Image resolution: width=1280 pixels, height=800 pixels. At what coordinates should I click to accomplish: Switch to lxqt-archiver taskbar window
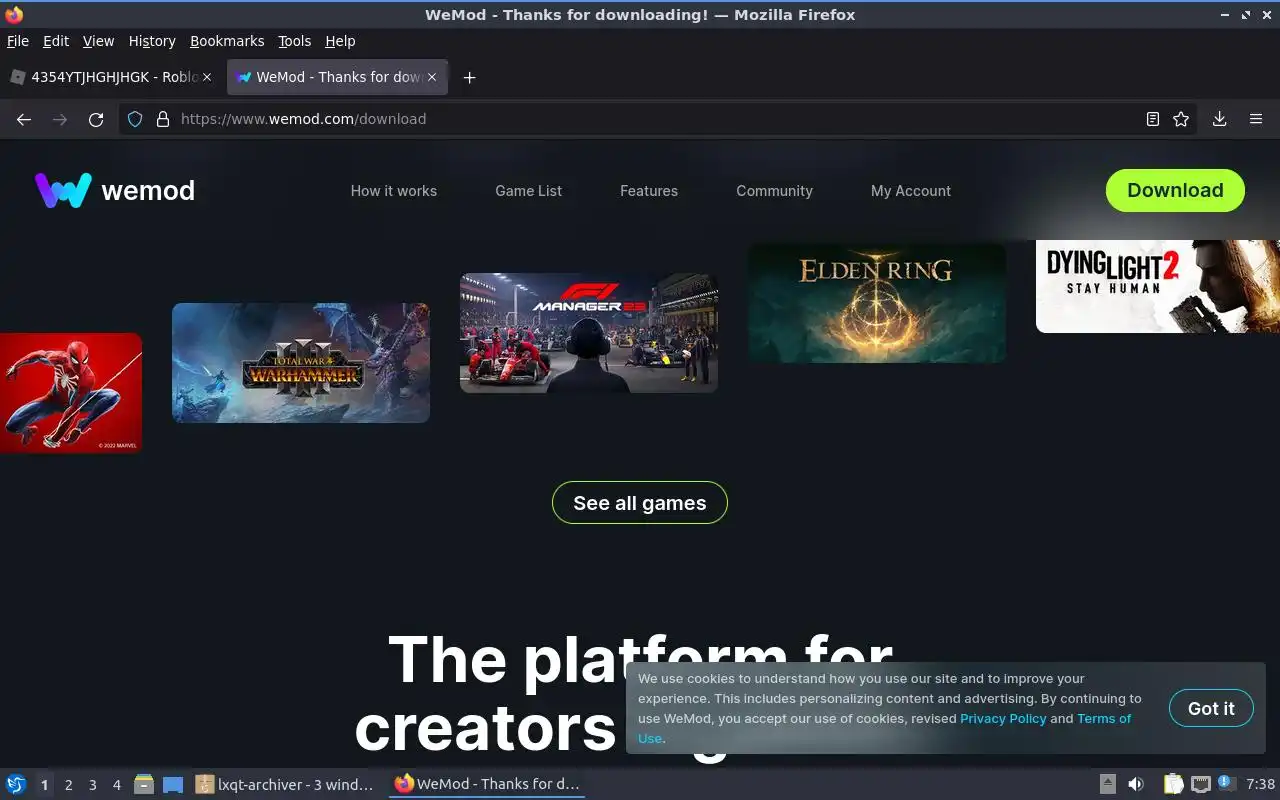(x=285, y=784)
